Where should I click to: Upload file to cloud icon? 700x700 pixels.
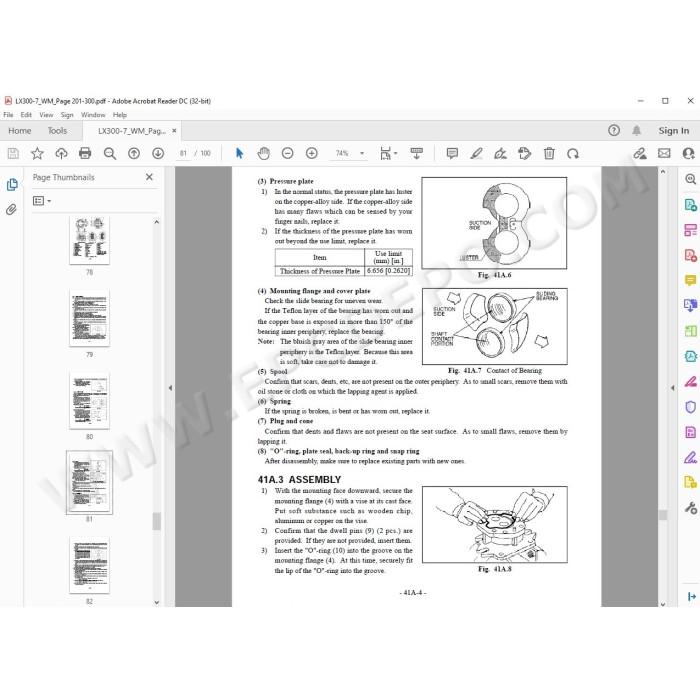pyautogui.click(x=61, y=154)
